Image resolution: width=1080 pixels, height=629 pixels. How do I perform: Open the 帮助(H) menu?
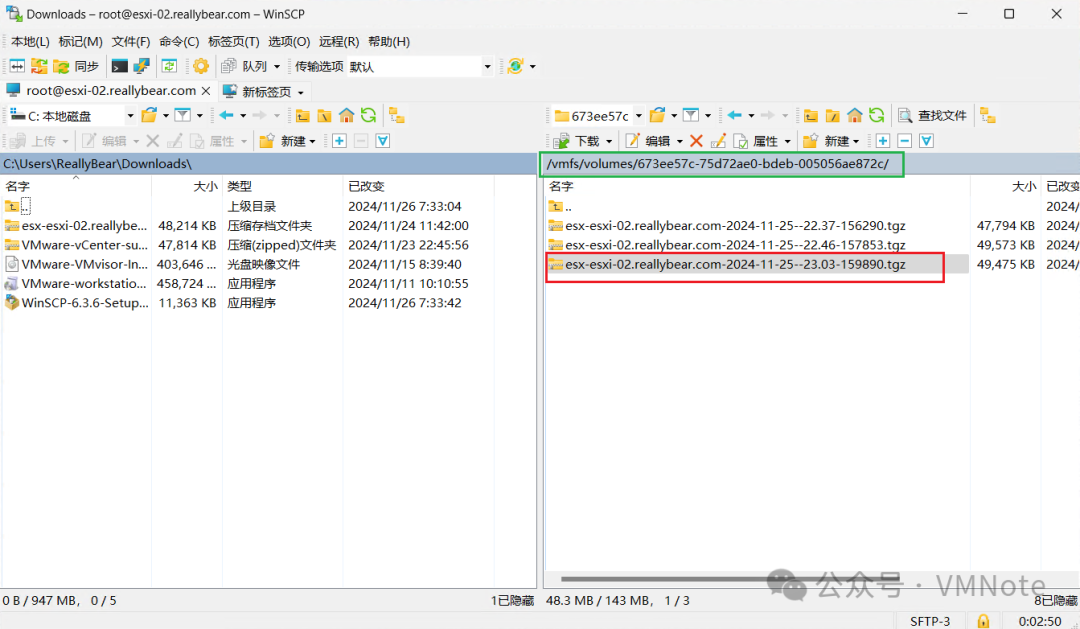pos(389,41)
